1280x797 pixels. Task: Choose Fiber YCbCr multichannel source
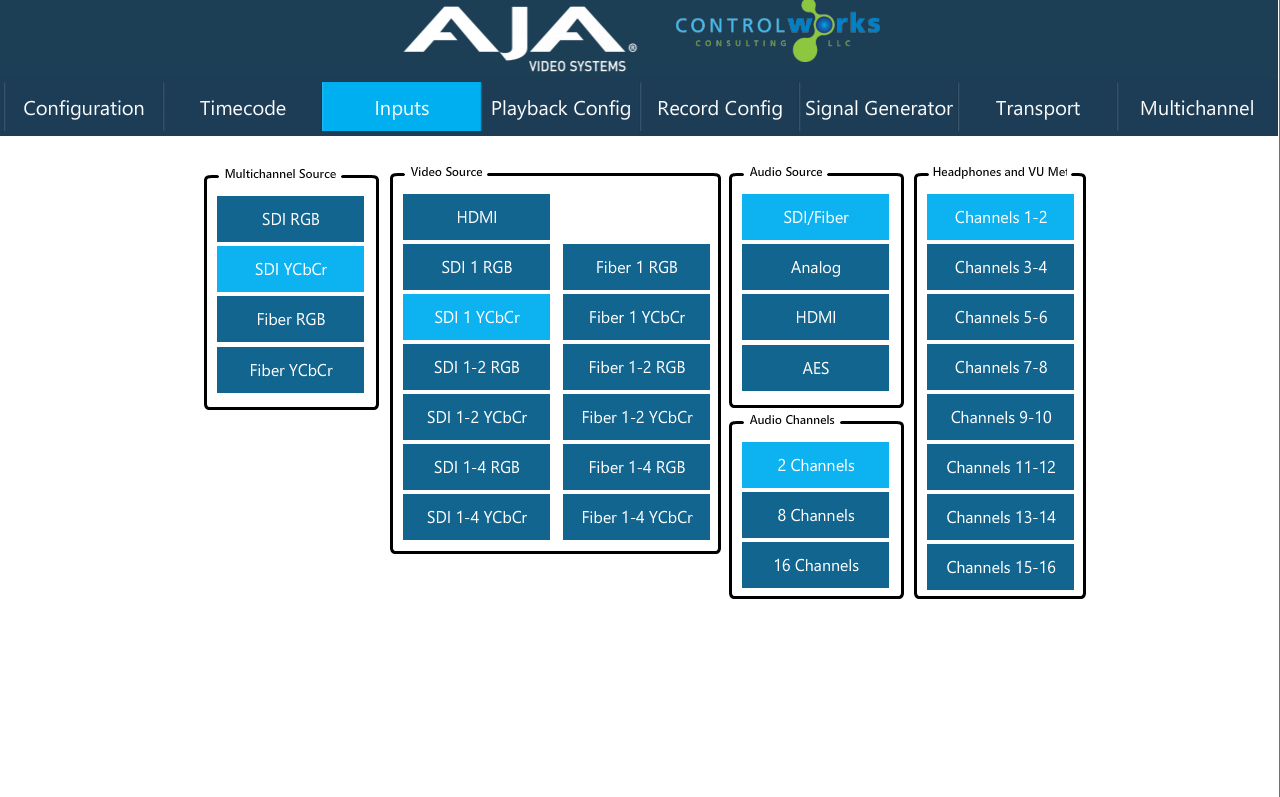pos(290,370)
